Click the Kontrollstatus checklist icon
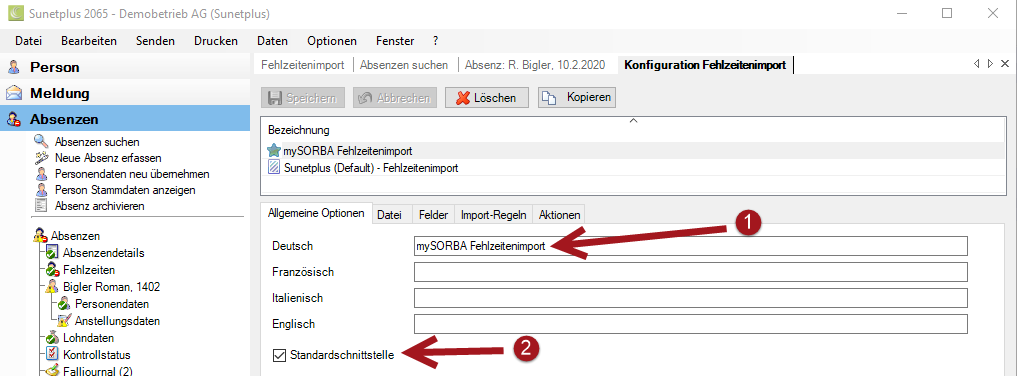The image size is (1017, 376). click(x=53, y=355)
